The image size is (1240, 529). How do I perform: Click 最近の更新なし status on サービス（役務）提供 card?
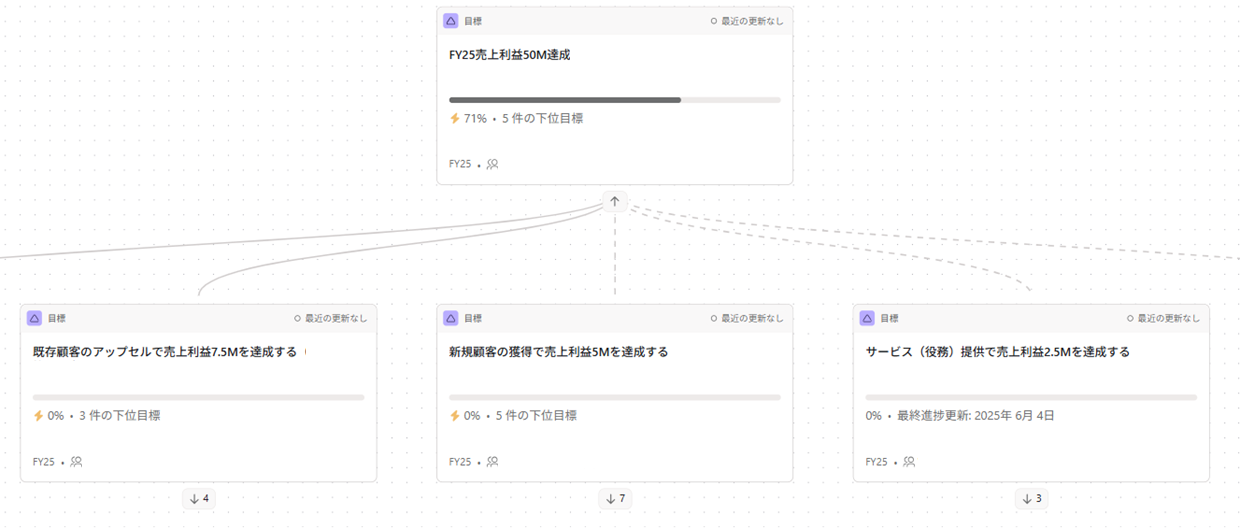(x=1163, y=318)
